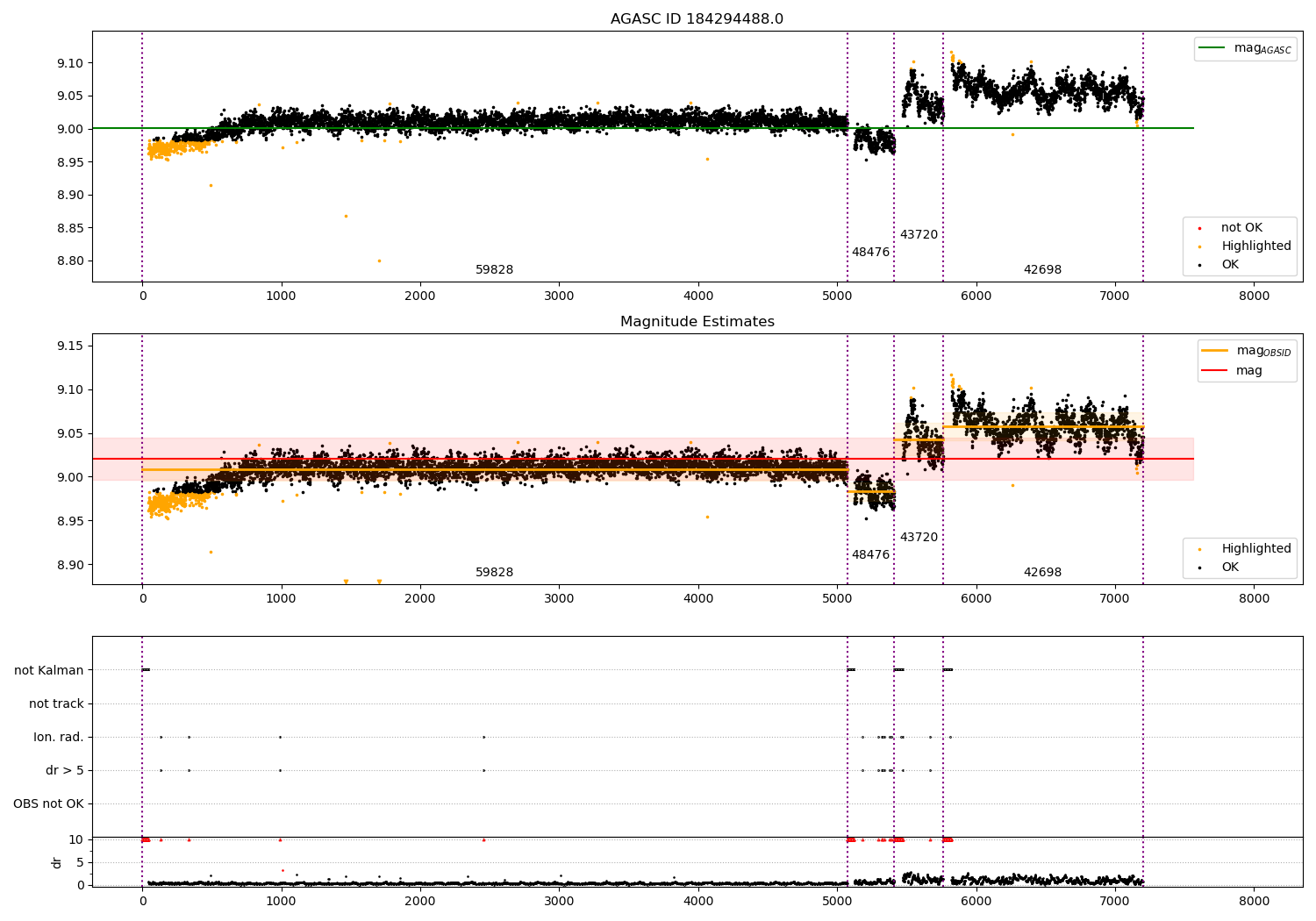This screenshot has height=921, width=1316.
Task: Click the 3000 x-axis label in the bottom plot
Action: [x=559, y=902]
